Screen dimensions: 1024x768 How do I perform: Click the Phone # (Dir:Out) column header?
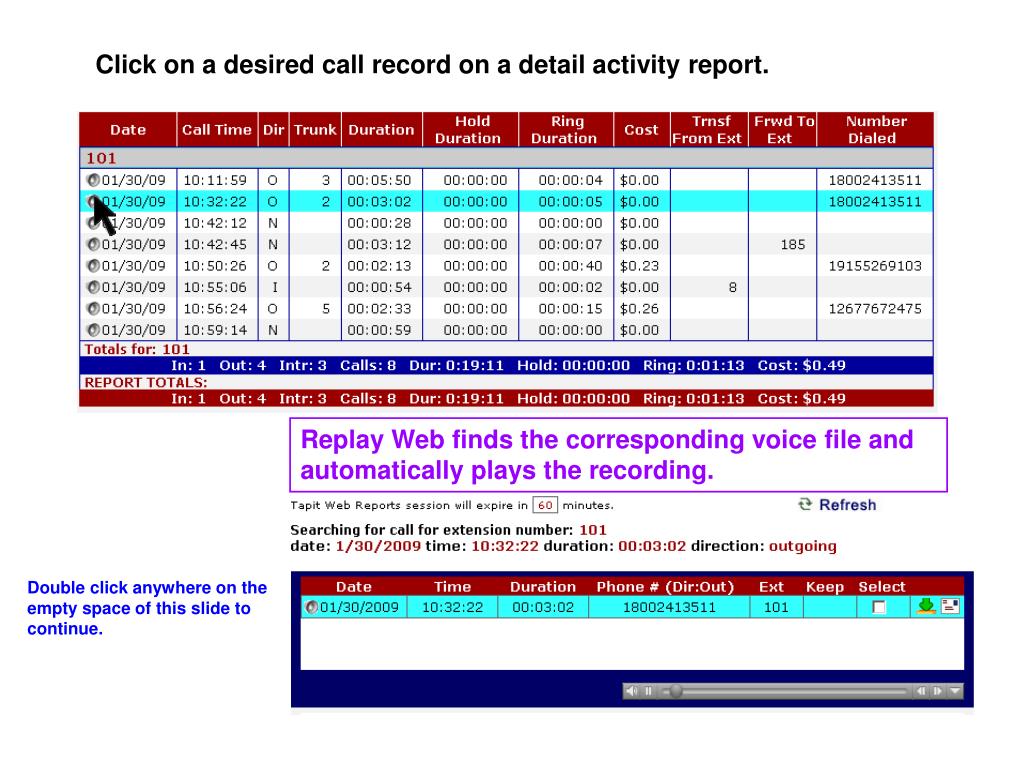coord(665,586)
